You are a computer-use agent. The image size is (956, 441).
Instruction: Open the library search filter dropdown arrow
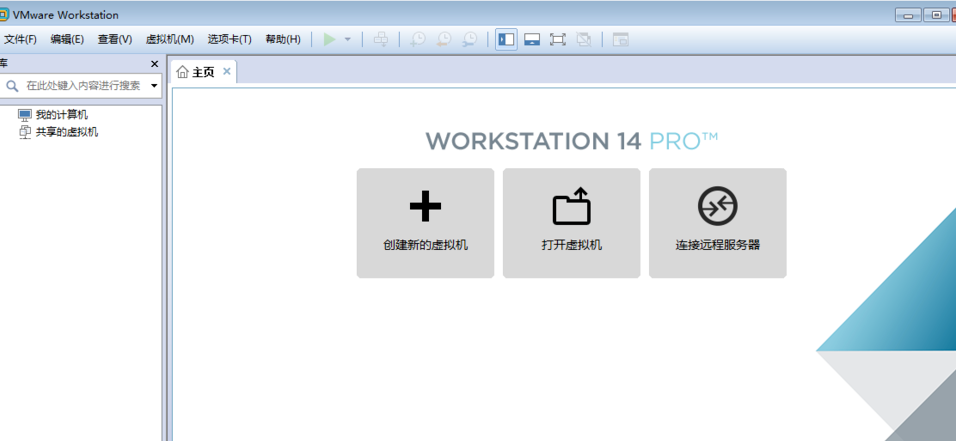(154, 85)
